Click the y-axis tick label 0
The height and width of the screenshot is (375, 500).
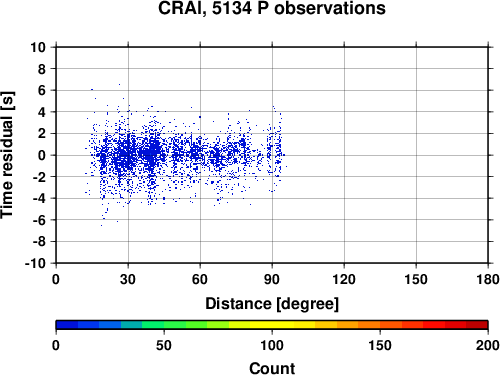[x=42, y=155]
